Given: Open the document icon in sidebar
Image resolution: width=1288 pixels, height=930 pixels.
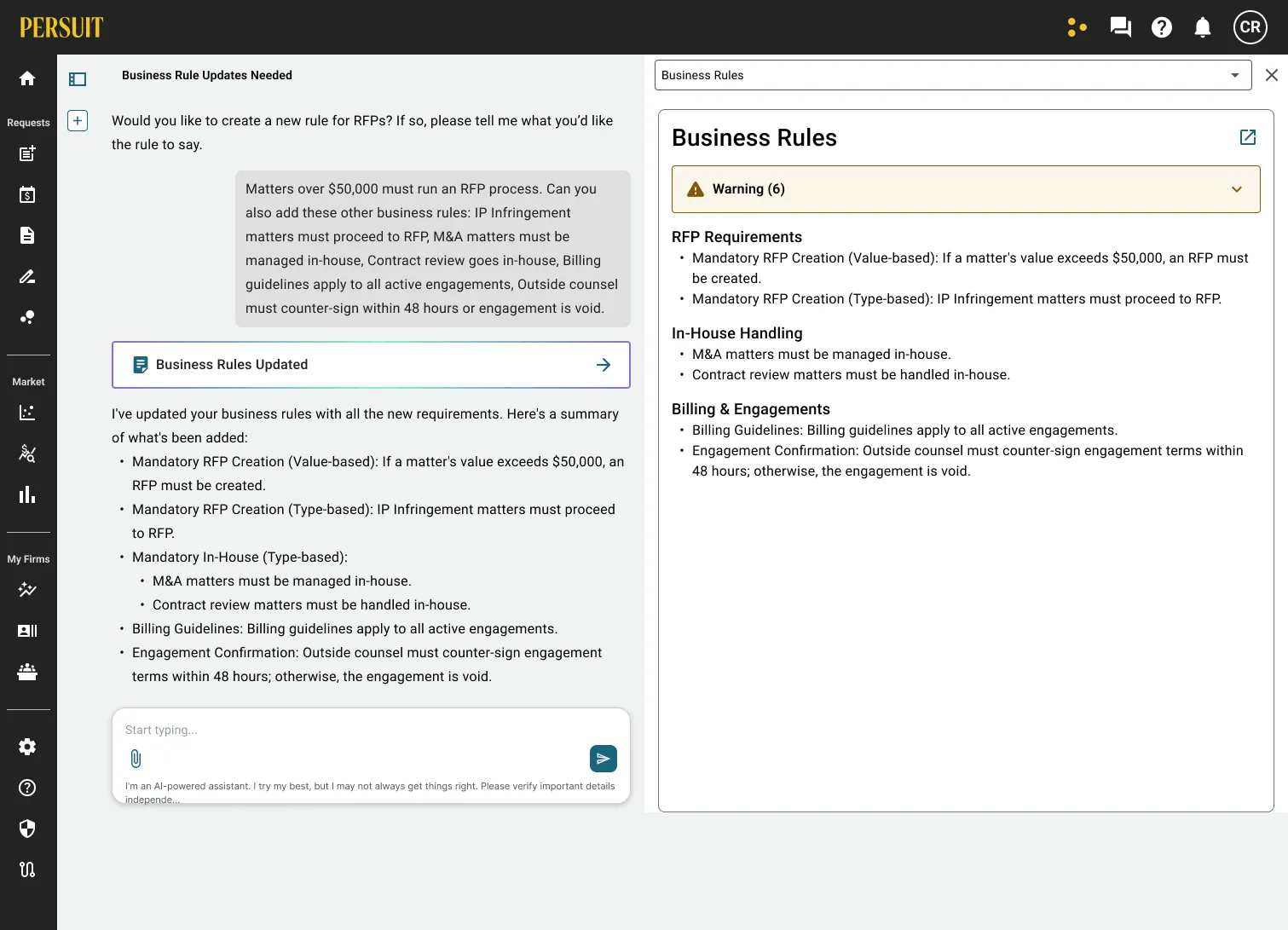Looking at the screenshot, I should [x=27, y=235].
